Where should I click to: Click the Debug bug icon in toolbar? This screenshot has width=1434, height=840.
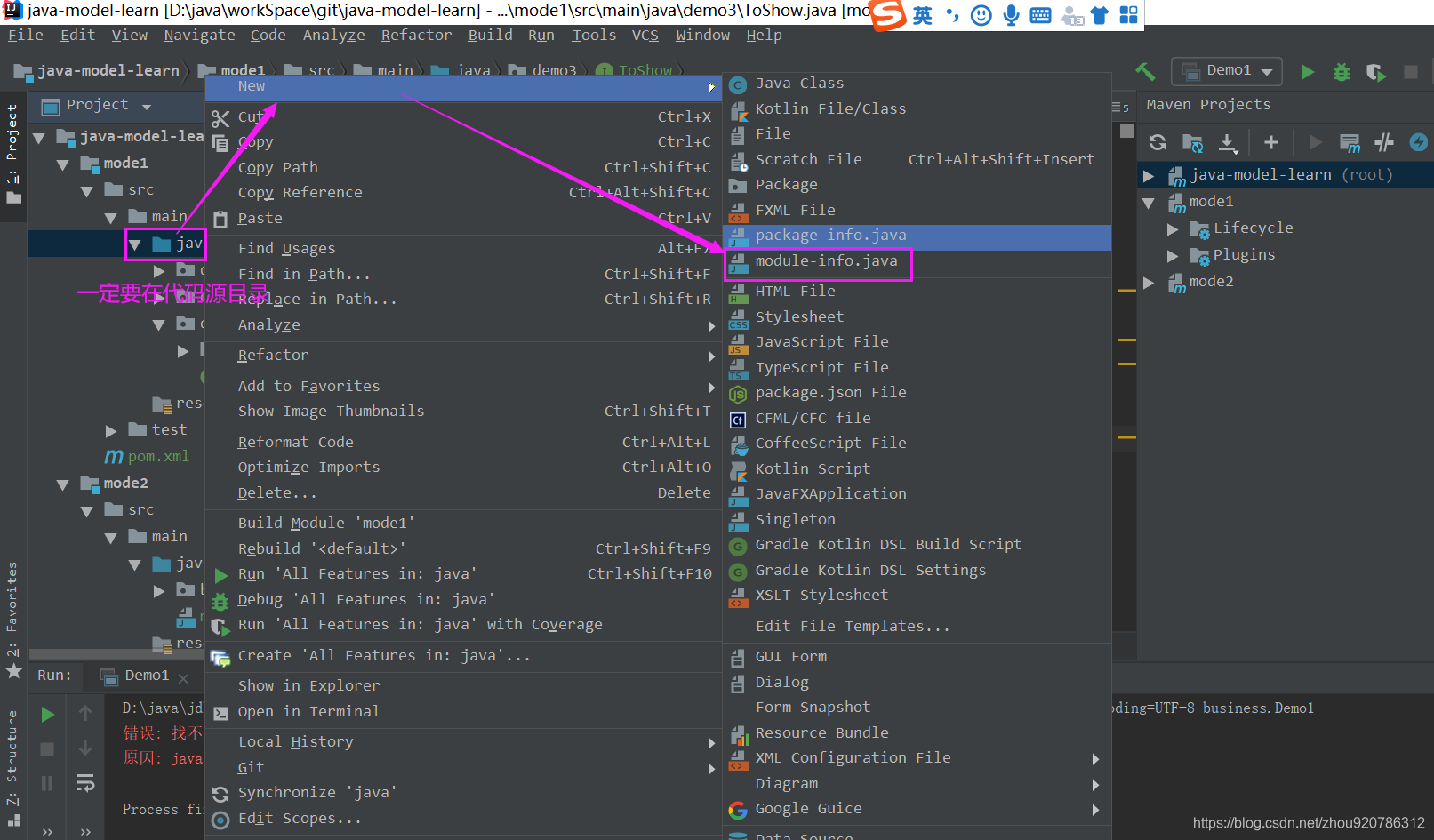(x=1341, y=72)
